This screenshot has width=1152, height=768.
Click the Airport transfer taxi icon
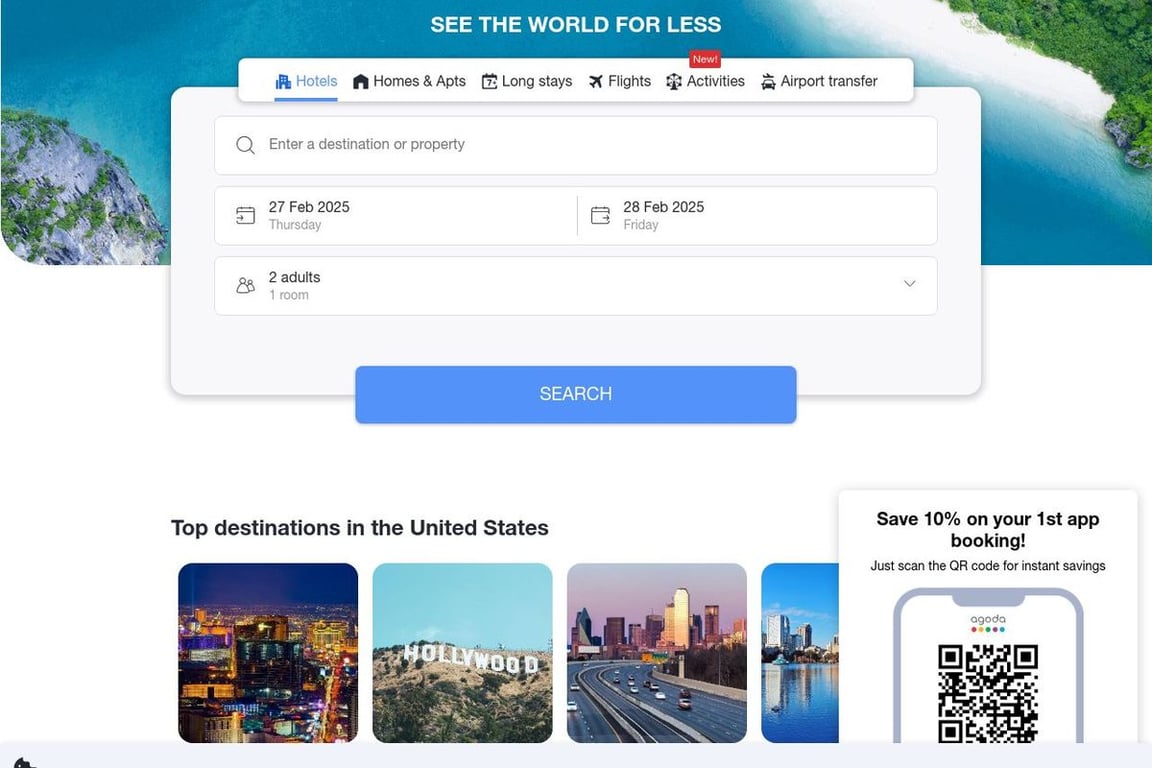(x=768, y=82)
